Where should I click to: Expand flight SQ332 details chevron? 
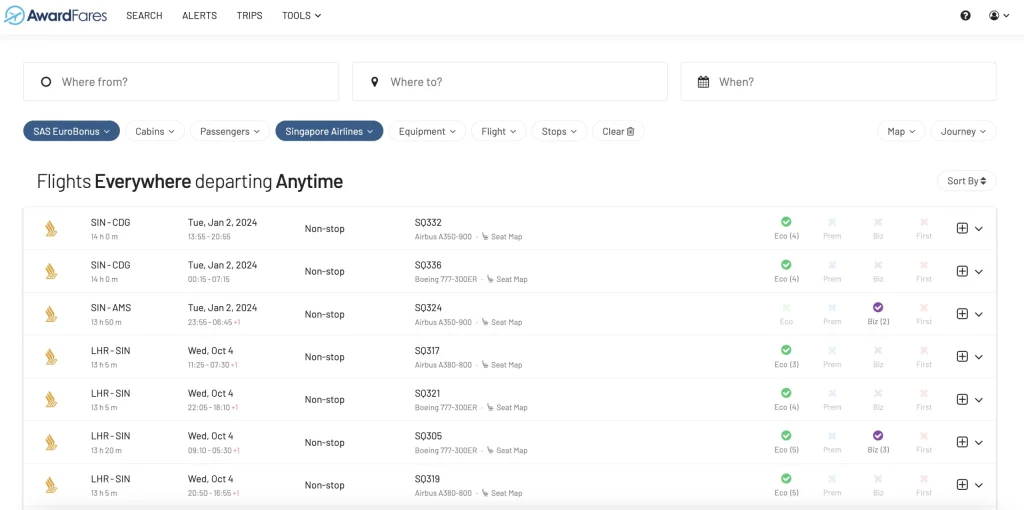(978, 229)
